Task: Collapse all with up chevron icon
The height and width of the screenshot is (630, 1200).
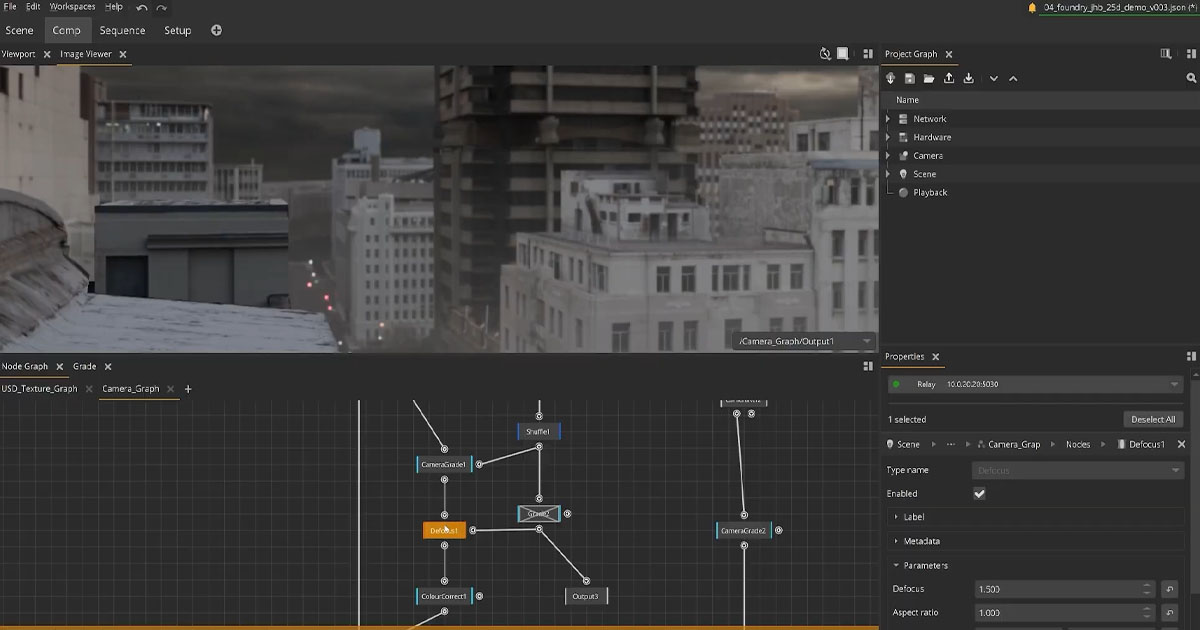Action: click(x=1013, y=78)
